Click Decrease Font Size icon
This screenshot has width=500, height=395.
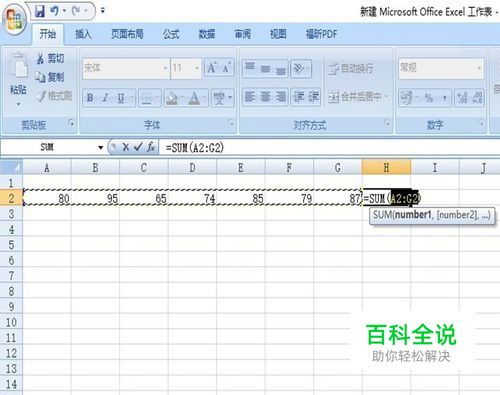click(227, 68)
